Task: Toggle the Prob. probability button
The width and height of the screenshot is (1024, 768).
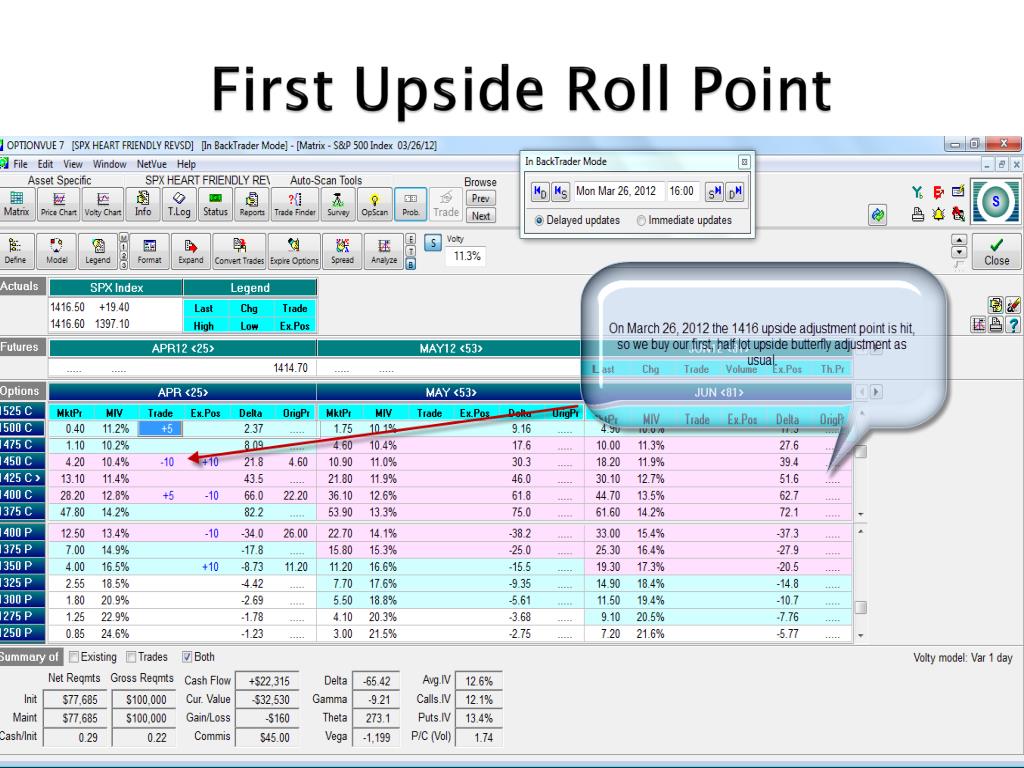Action: pyautogui.click(x=411, y=204)
